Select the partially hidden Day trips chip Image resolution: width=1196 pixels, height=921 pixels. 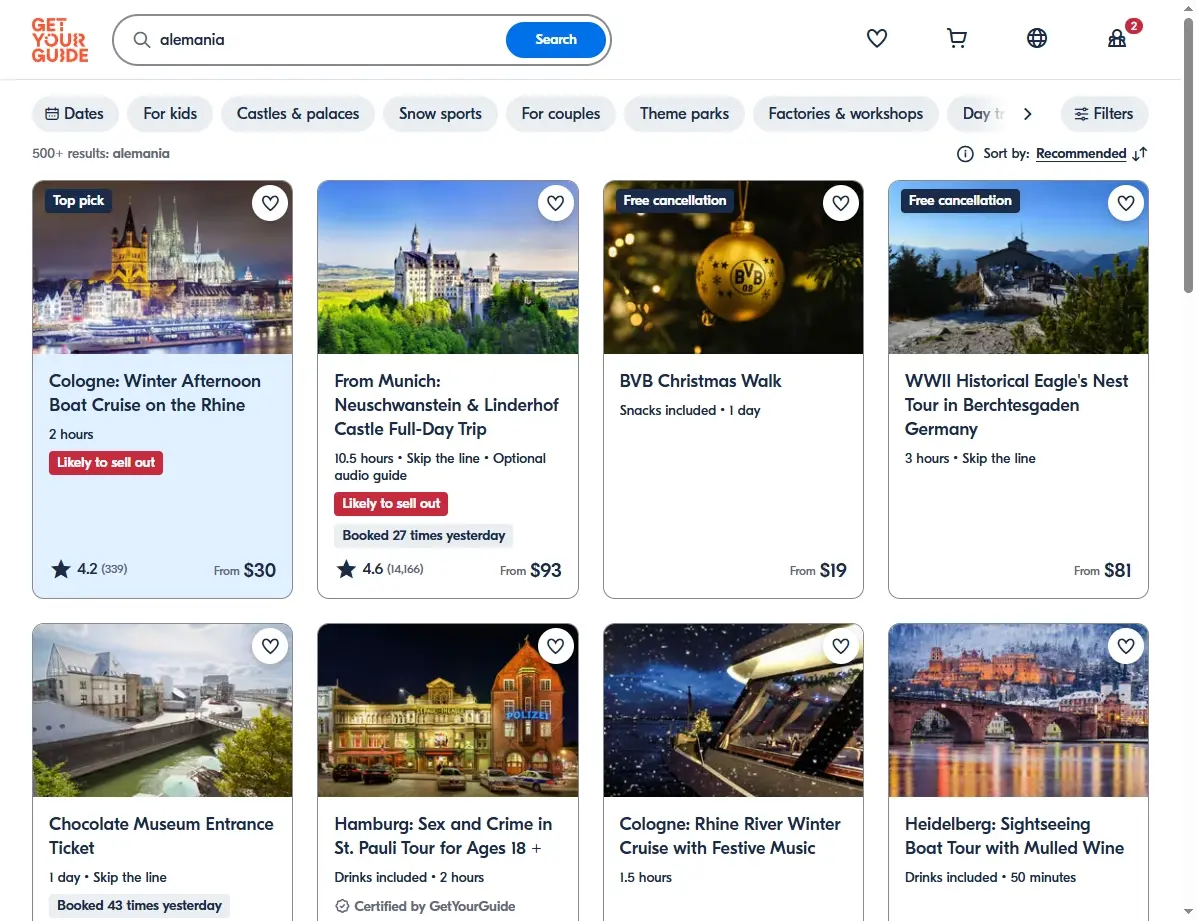pos(979,114)
